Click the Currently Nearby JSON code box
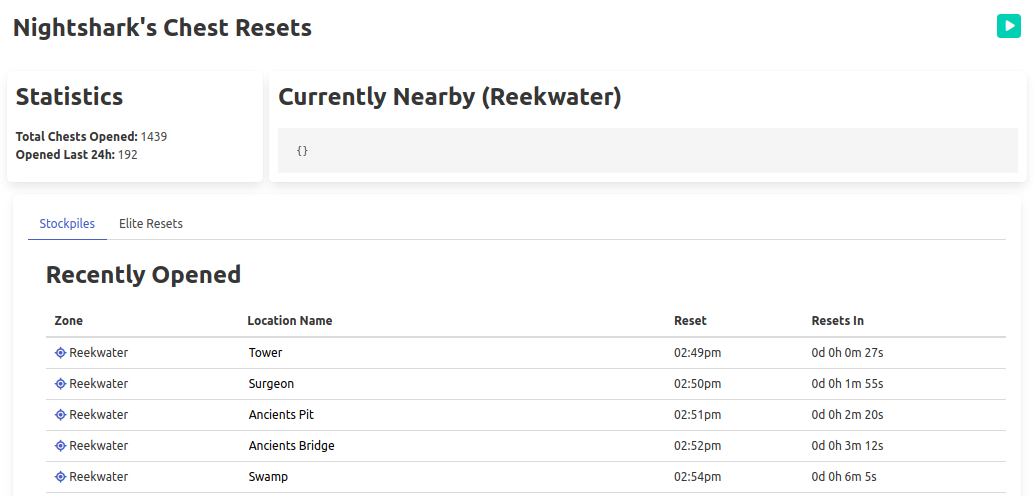 647,151
